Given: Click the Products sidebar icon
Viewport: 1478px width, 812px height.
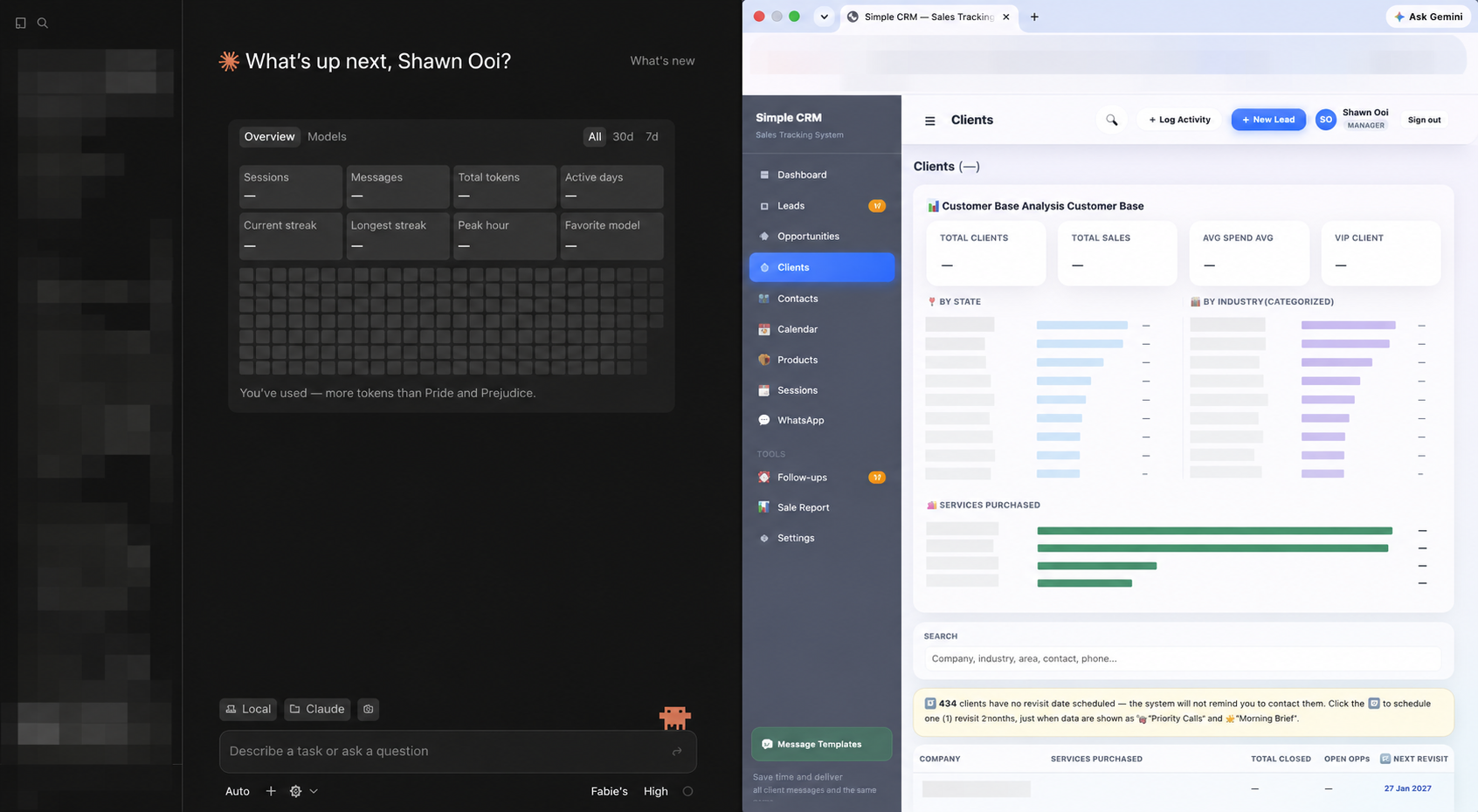Looking at the screenshot, I should (764, 360).
